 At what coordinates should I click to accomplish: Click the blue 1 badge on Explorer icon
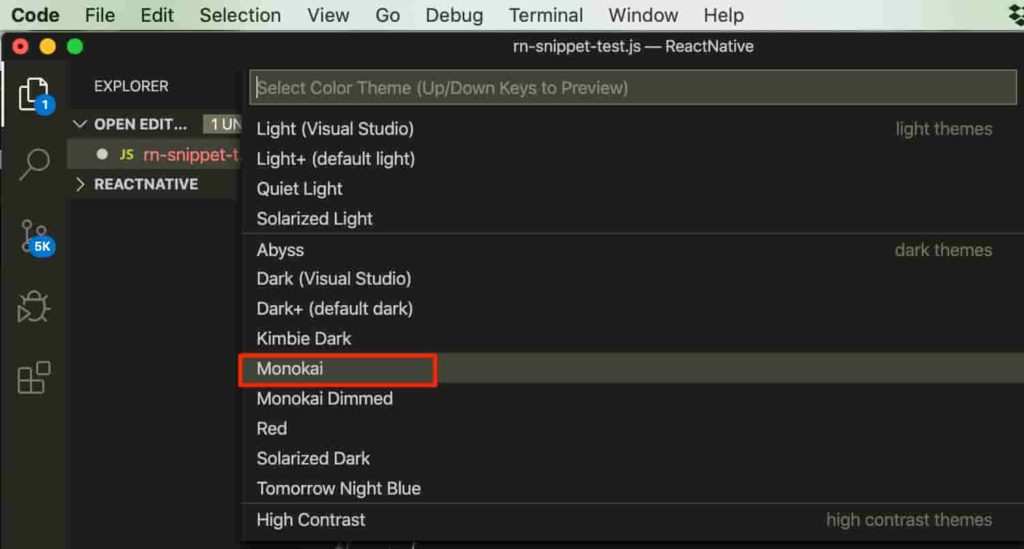tap(45, 104)
